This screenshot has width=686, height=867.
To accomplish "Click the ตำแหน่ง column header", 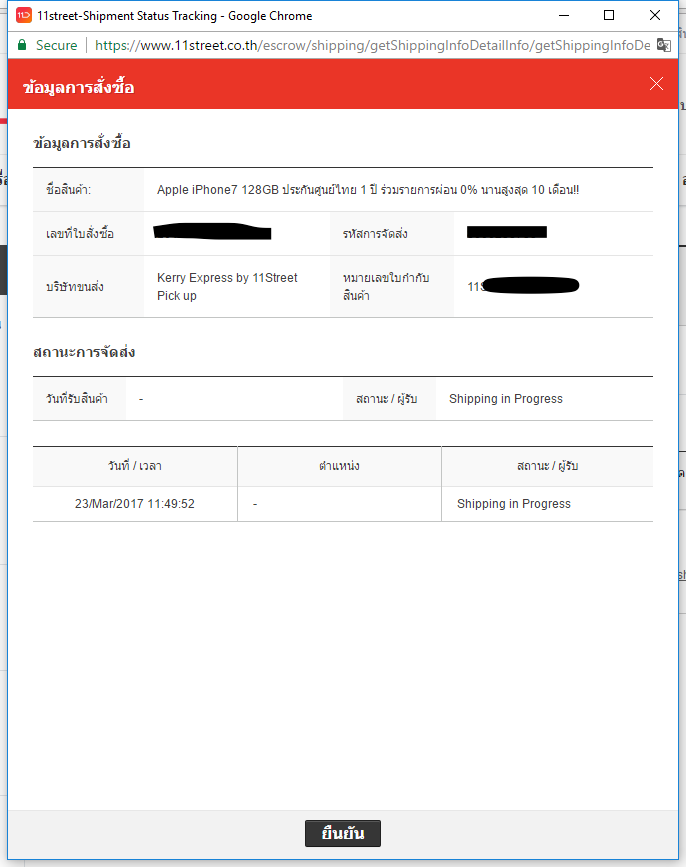I will [339, 466].
